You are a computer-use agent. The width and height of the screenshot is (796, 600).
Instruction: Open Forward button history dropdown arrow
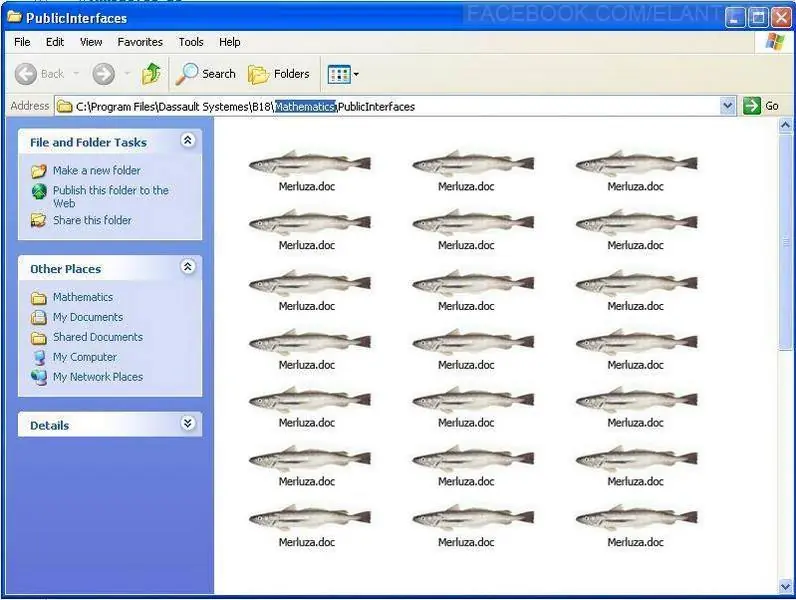pyautogui.click(x=127, y=74)
